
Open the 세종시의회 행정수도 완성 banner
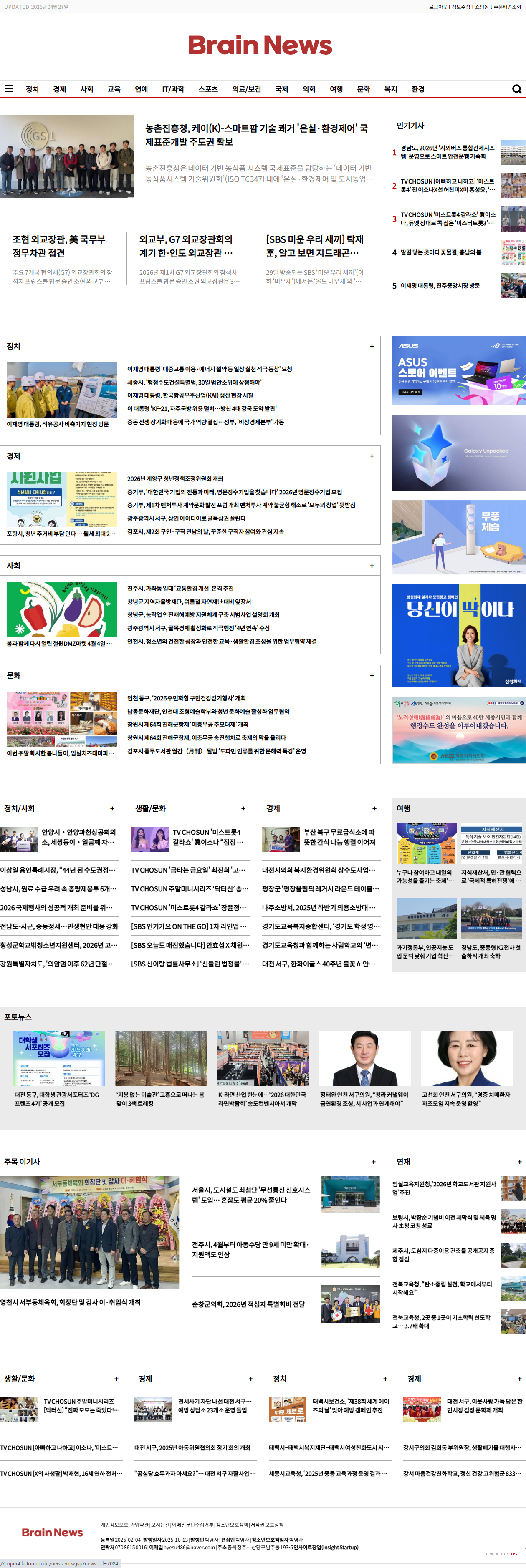click(459, 730)
